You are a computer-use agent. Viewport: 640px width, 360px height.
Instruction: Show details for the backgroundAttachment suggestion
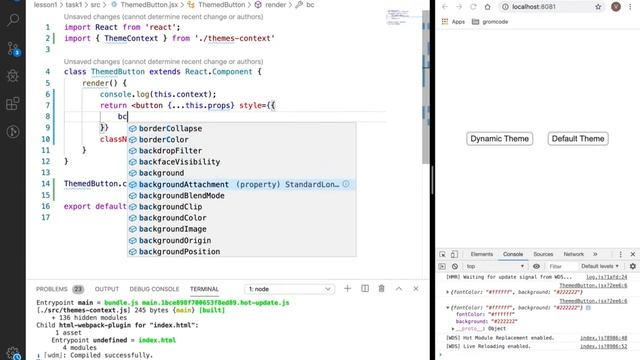point(346,184)
